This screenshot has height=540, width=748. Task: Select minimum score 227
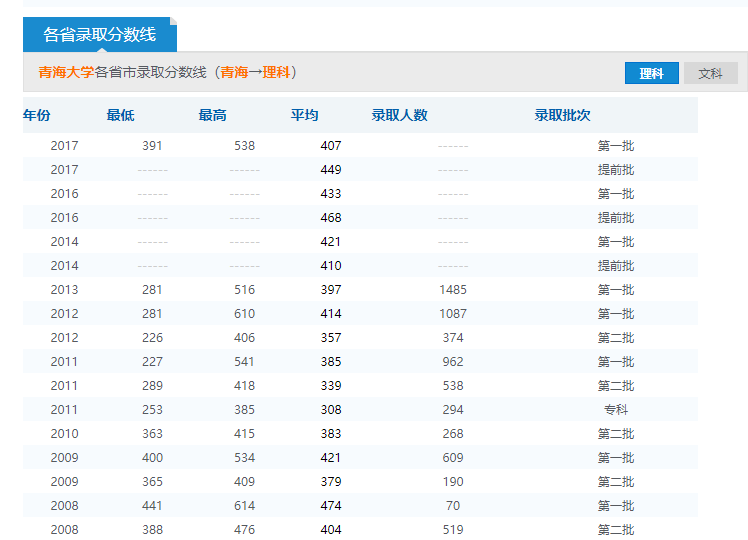pyautogui.click(x=152, y=362)
